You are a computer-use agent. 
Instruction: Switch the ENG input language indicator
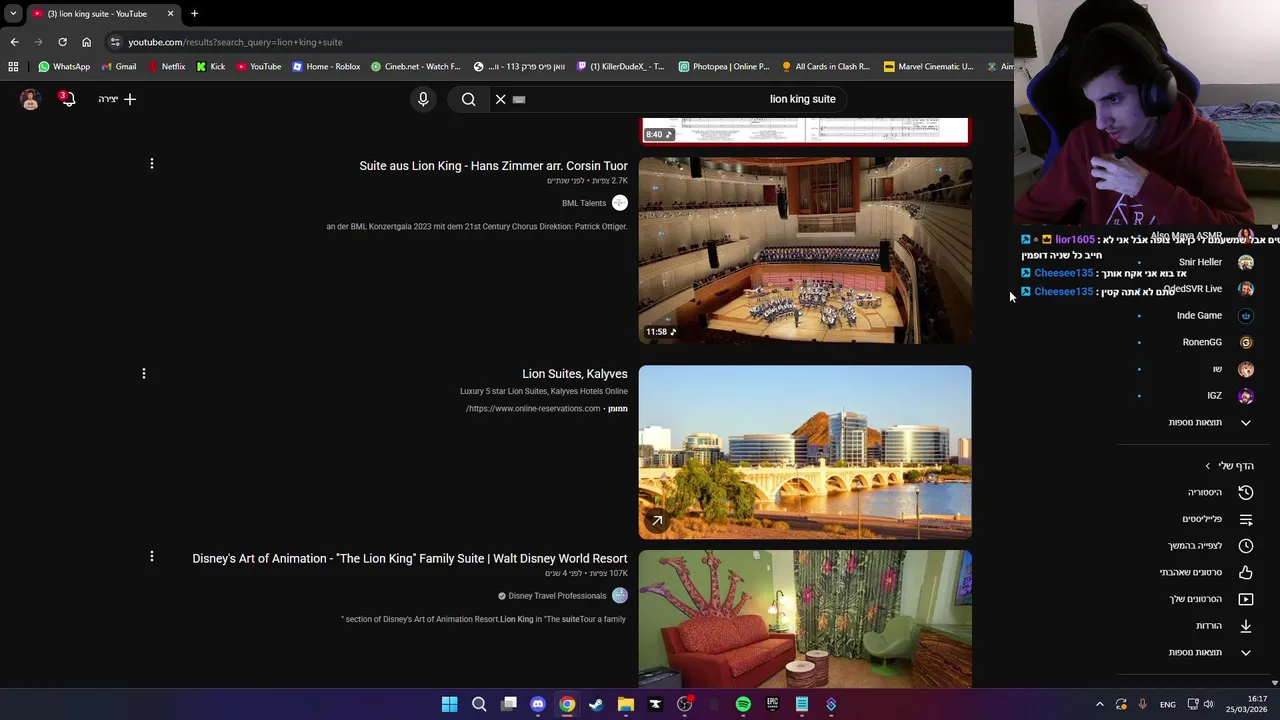click(x=1167, y=704)
